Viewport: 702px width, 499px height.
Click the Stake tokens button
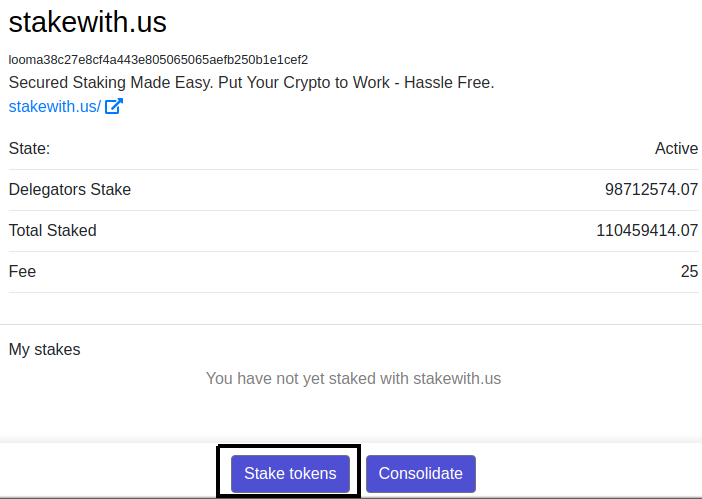click(x=290, y=474)
